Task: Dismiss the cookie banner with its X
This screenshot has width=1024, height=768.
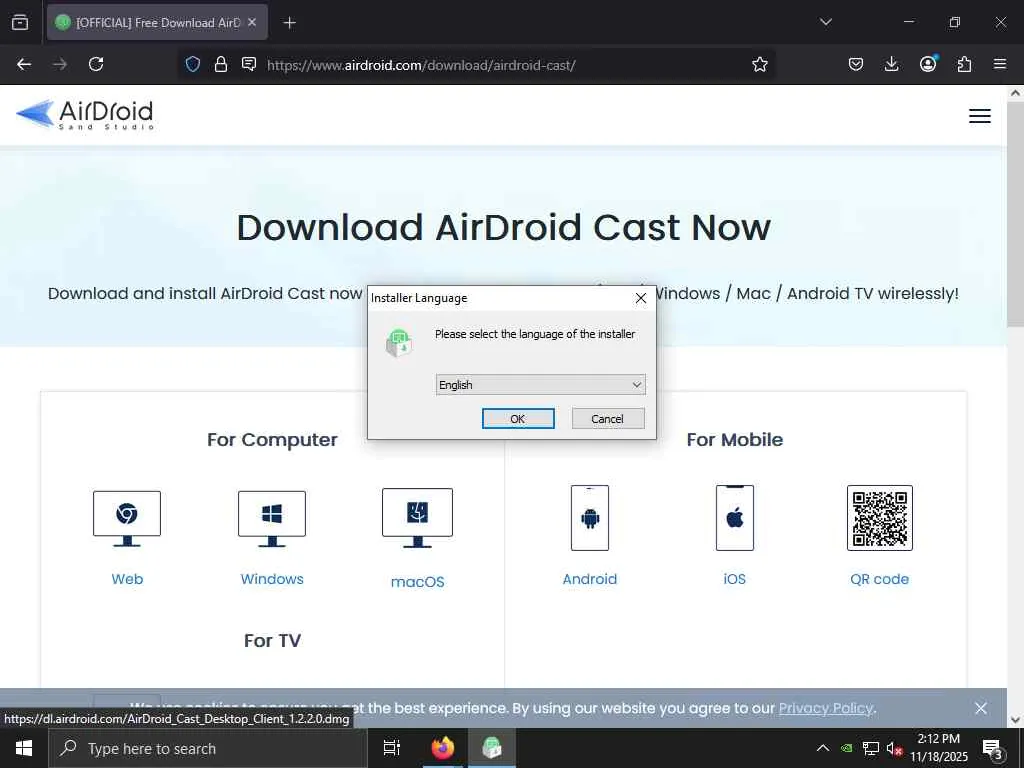Action: pyautogui.click(x=980, y=708)
